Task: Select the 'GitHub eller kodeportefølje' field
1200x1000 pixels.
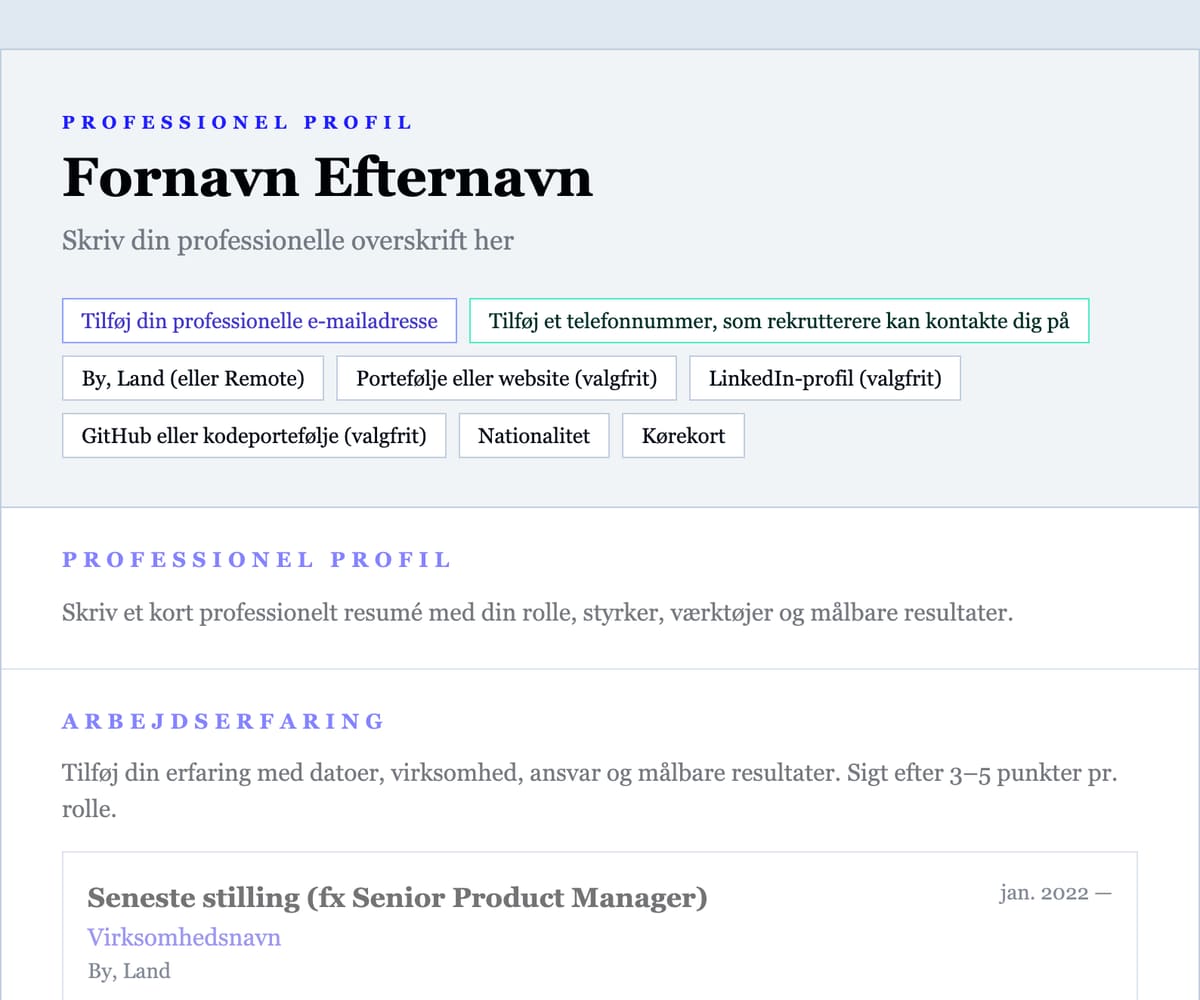Action: 253,436
